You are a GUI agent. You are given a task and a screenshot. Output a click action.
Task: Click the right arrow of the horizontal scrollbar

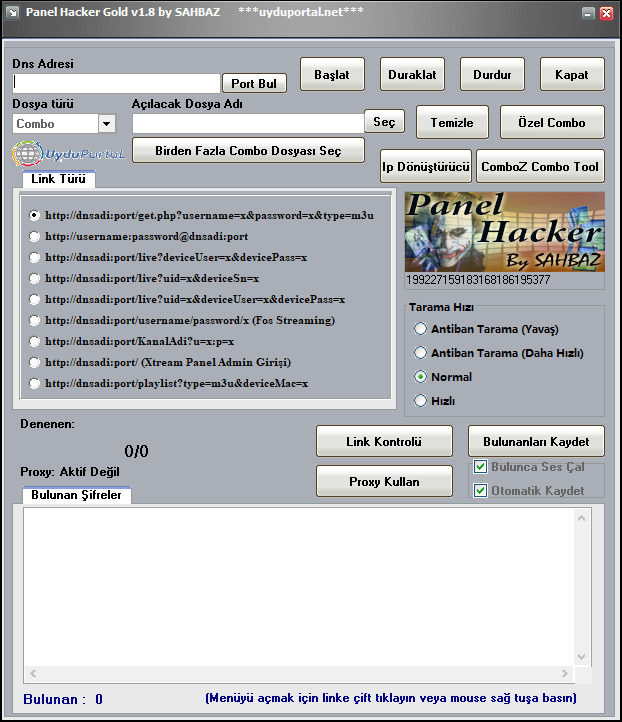tap(565, 675)
